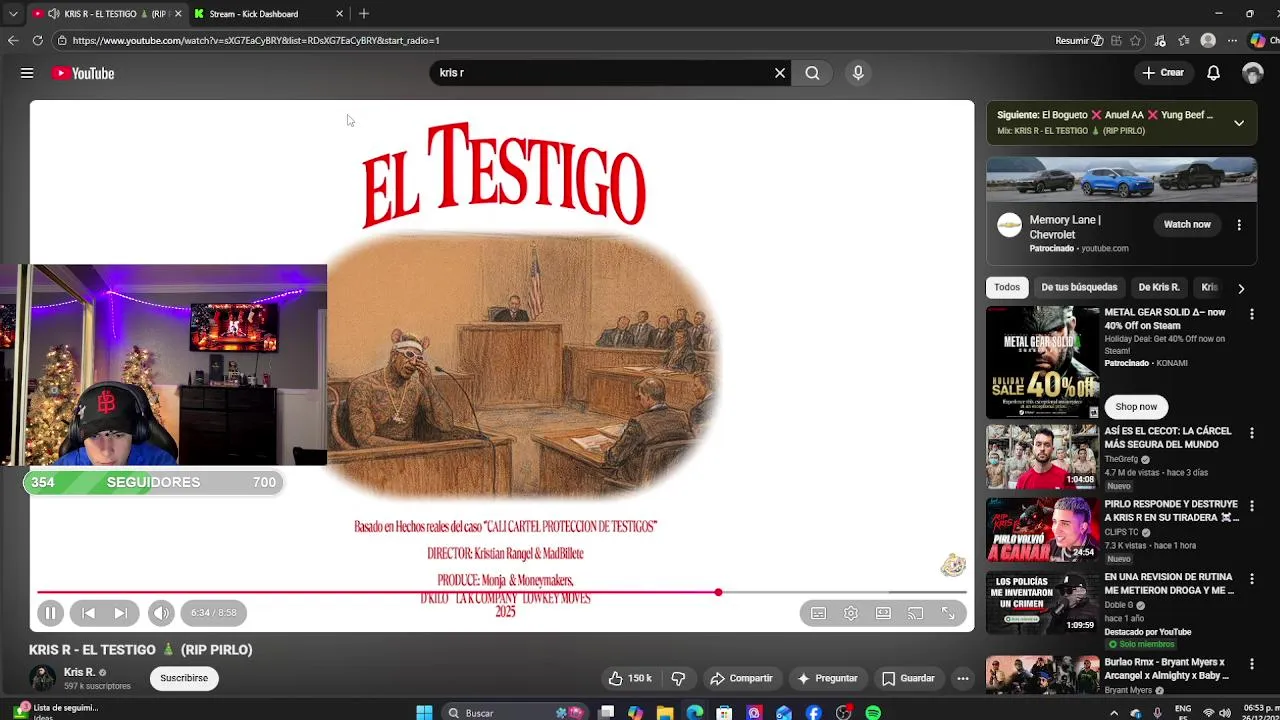Click the 6:34 / 8:58 time display
The width and height of the screenshot is (1280, 720).
tap(214, 613)
